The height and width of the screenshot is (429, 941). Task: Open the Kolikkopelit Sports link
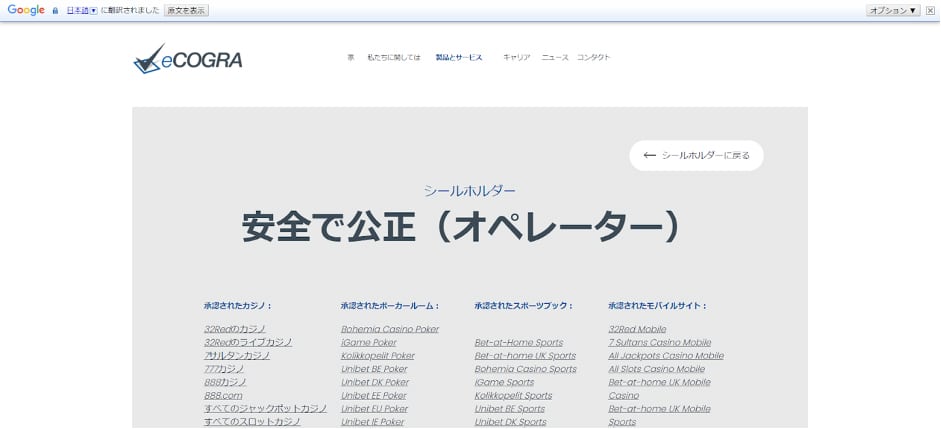coord(513,395)
